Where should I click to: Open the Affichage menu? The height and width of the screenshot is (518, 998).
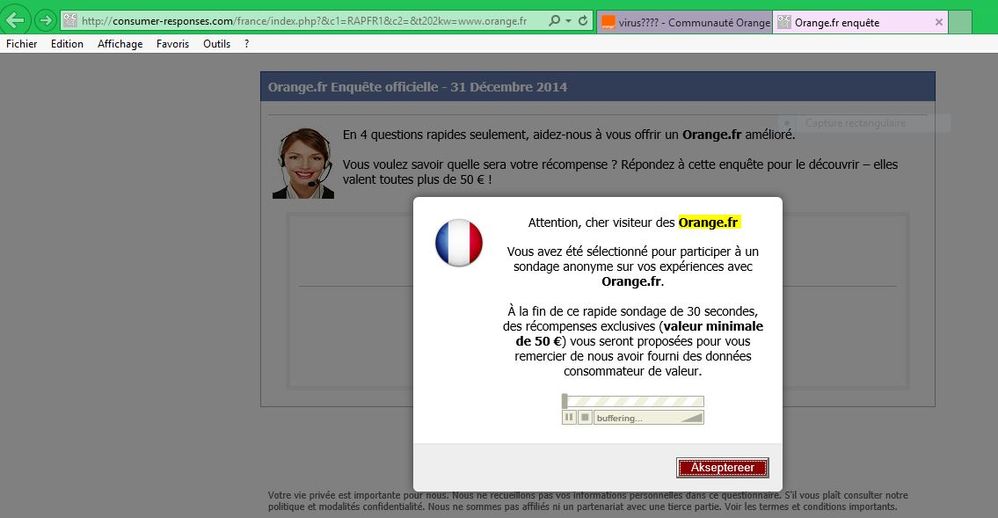[x=120, y=44]
